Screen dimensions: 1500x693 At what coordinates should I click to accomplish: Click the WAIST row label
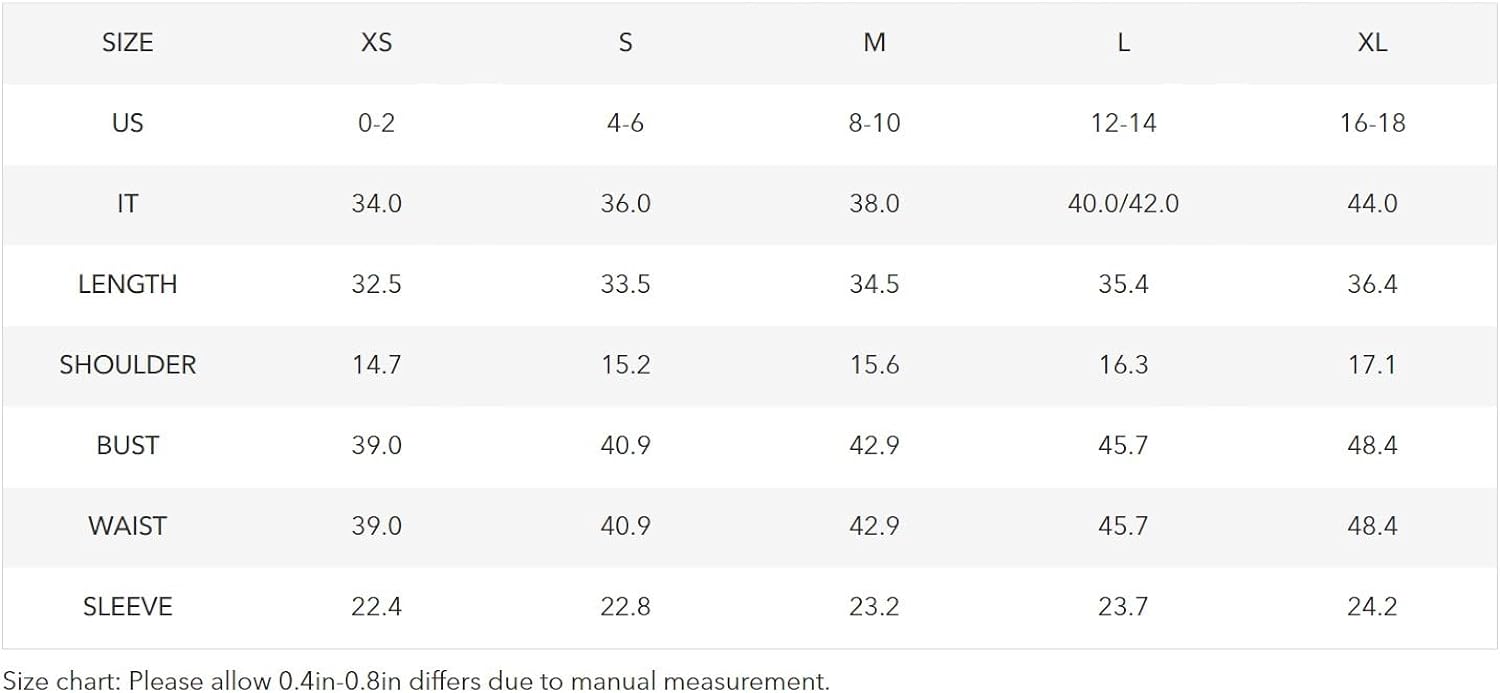click(x=127, y=526)
